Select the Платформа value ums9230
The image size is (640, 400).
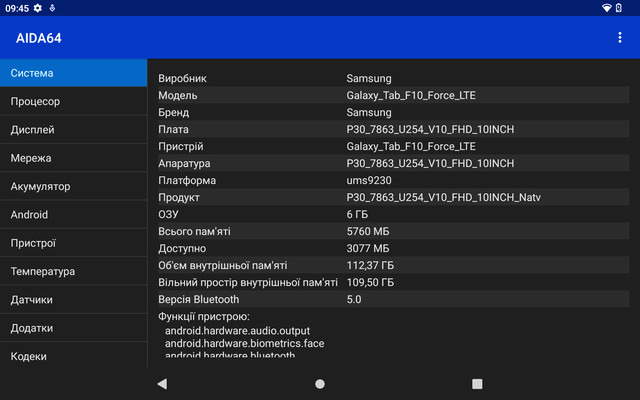(x=369, y=180)
